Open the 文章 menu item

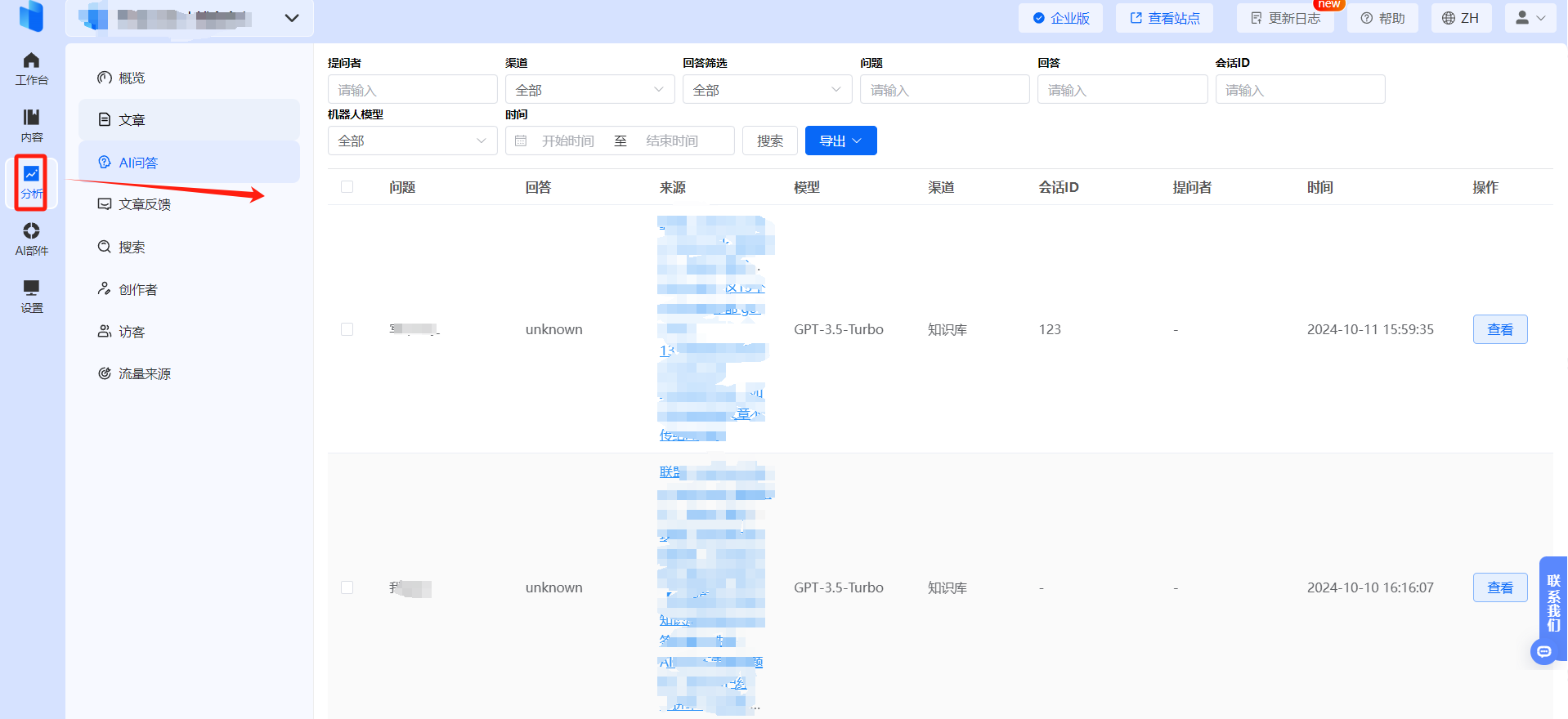coord(189,120)
